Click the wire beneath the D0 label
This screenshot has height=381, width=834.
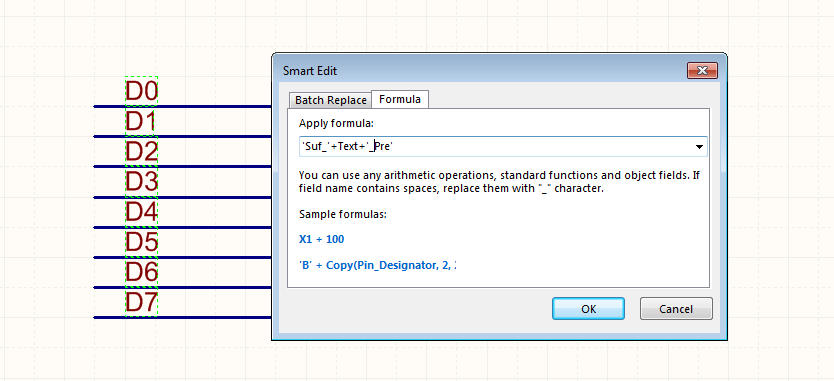182,106
